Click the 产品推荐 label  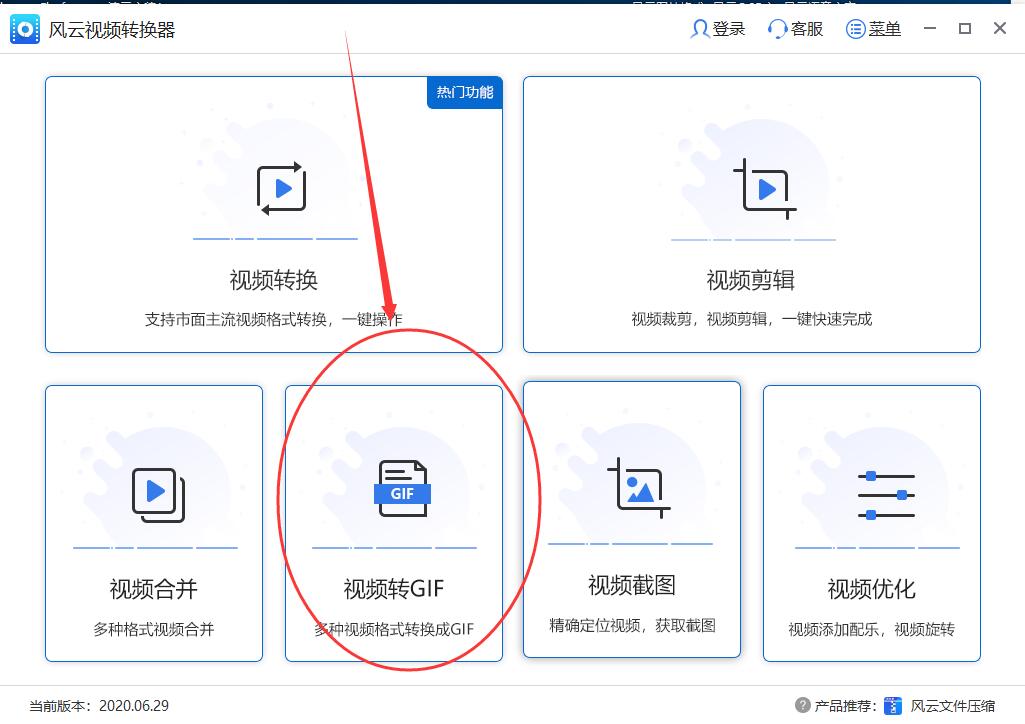[845, 706]
